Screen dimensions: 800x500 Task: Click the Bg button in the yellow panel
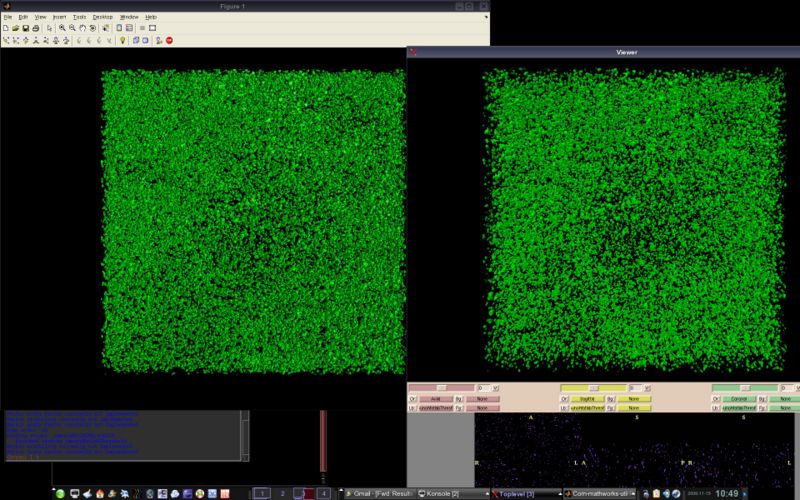coord(611,399)
